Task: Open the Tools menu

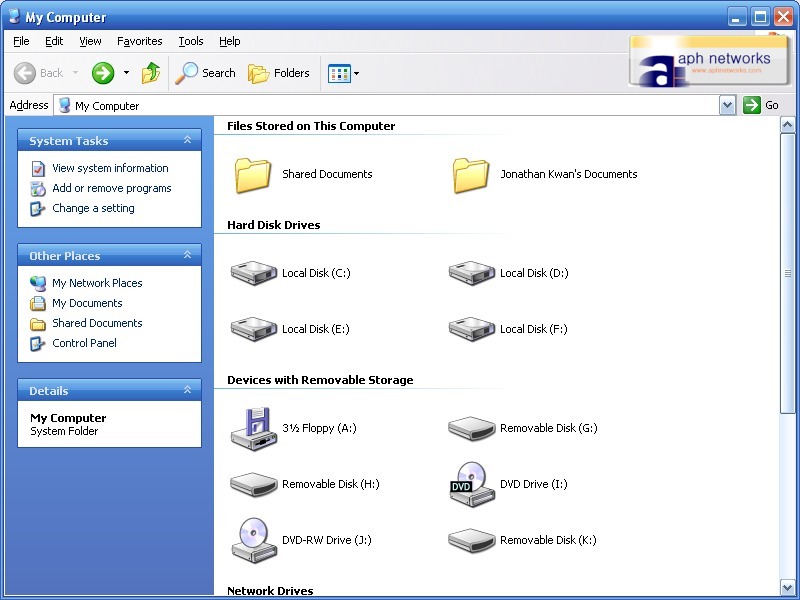Action: (x=190, y=41)
